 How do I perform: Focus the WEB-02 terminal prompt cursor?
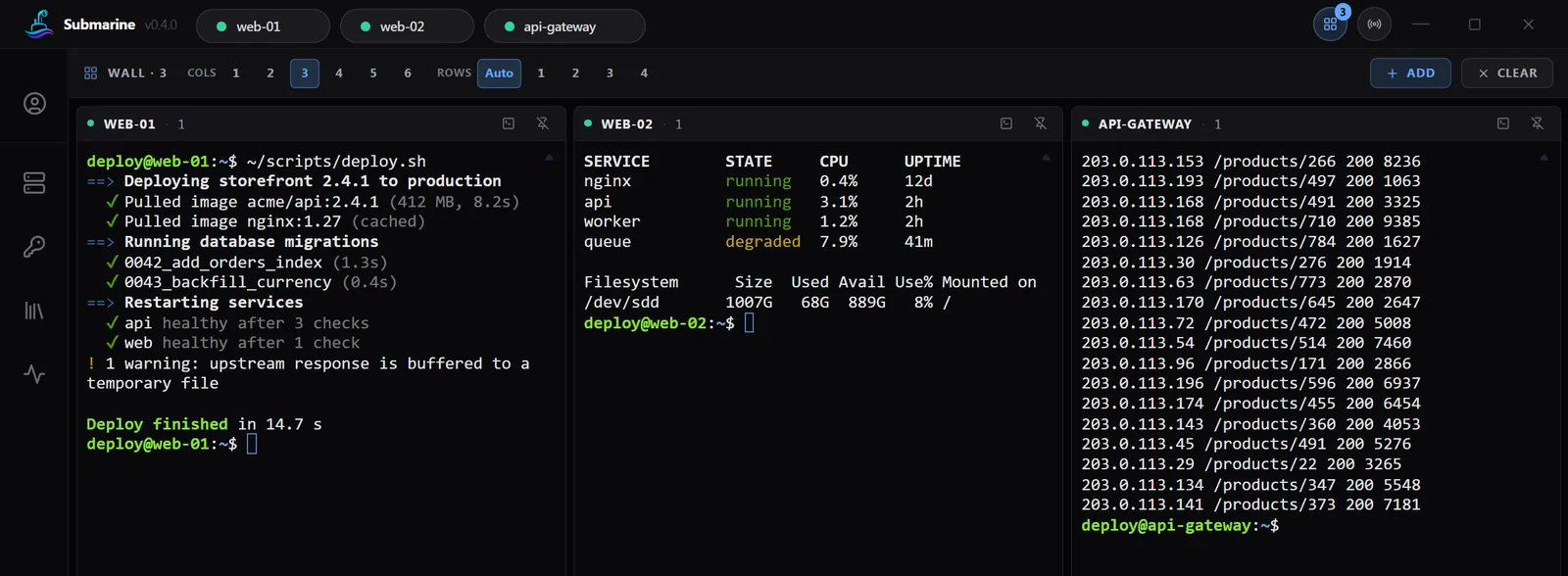(x=750, y=323)
